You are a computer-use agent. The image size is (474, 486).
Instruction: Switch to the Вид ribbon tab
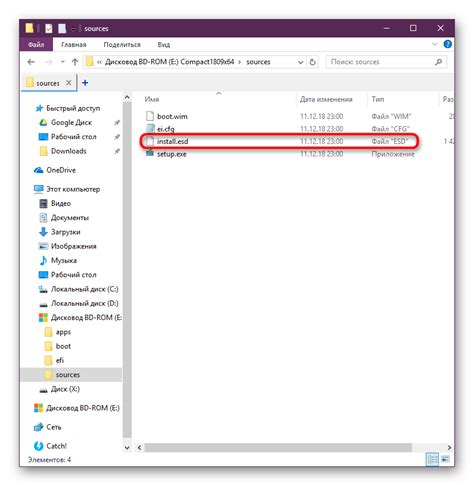coord(164,45)
